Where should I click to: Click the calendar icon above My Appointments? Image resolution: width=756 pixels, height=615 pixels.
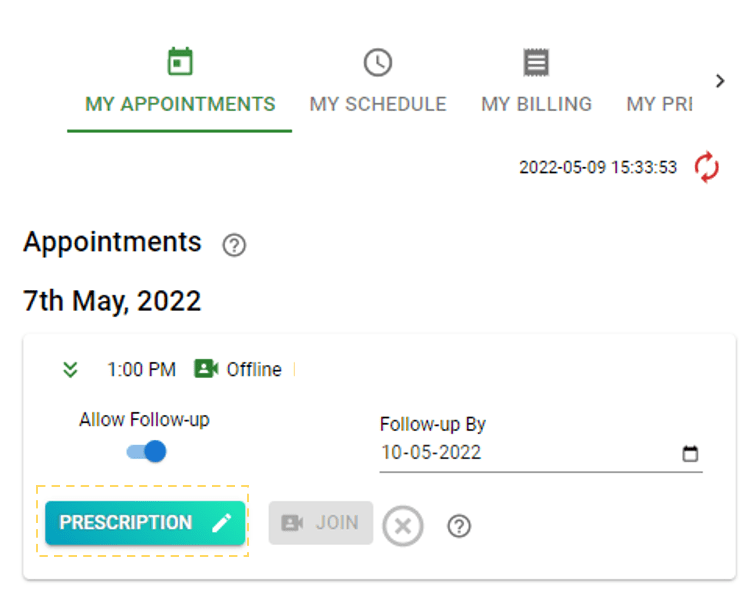pyautogui.click(x=180, y=62)
